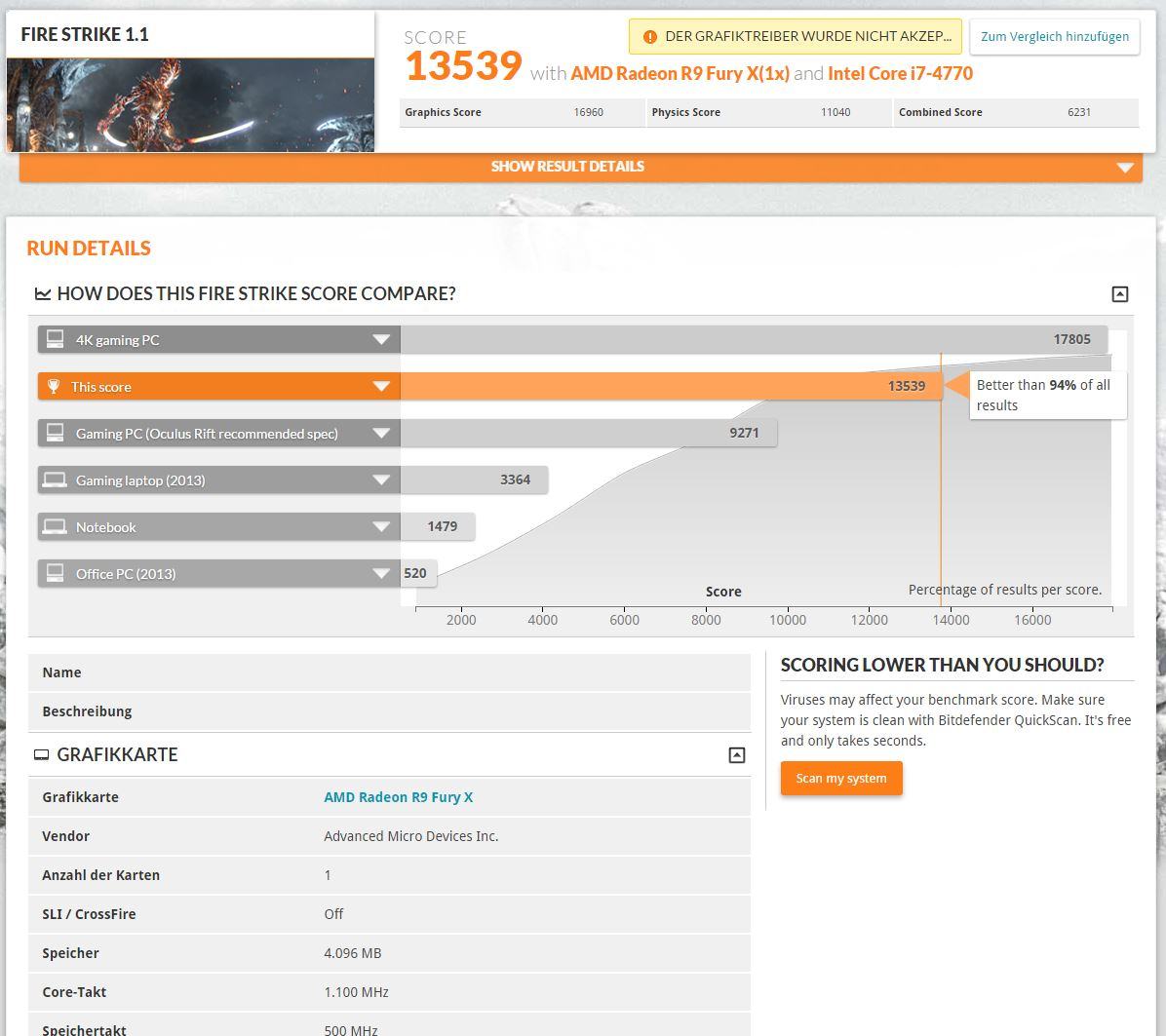The height and width of the screenshot is (1036, 1166).
Task: Click the Physics Score value 11040
Action: pyautogui.click(x=836, y=112)
